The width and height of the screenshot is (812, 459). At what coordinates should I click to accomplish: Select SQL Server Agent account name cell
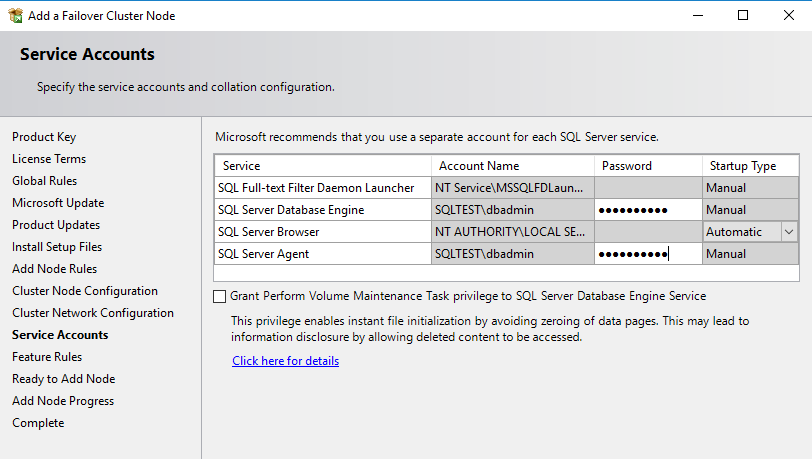click(513, 254)
